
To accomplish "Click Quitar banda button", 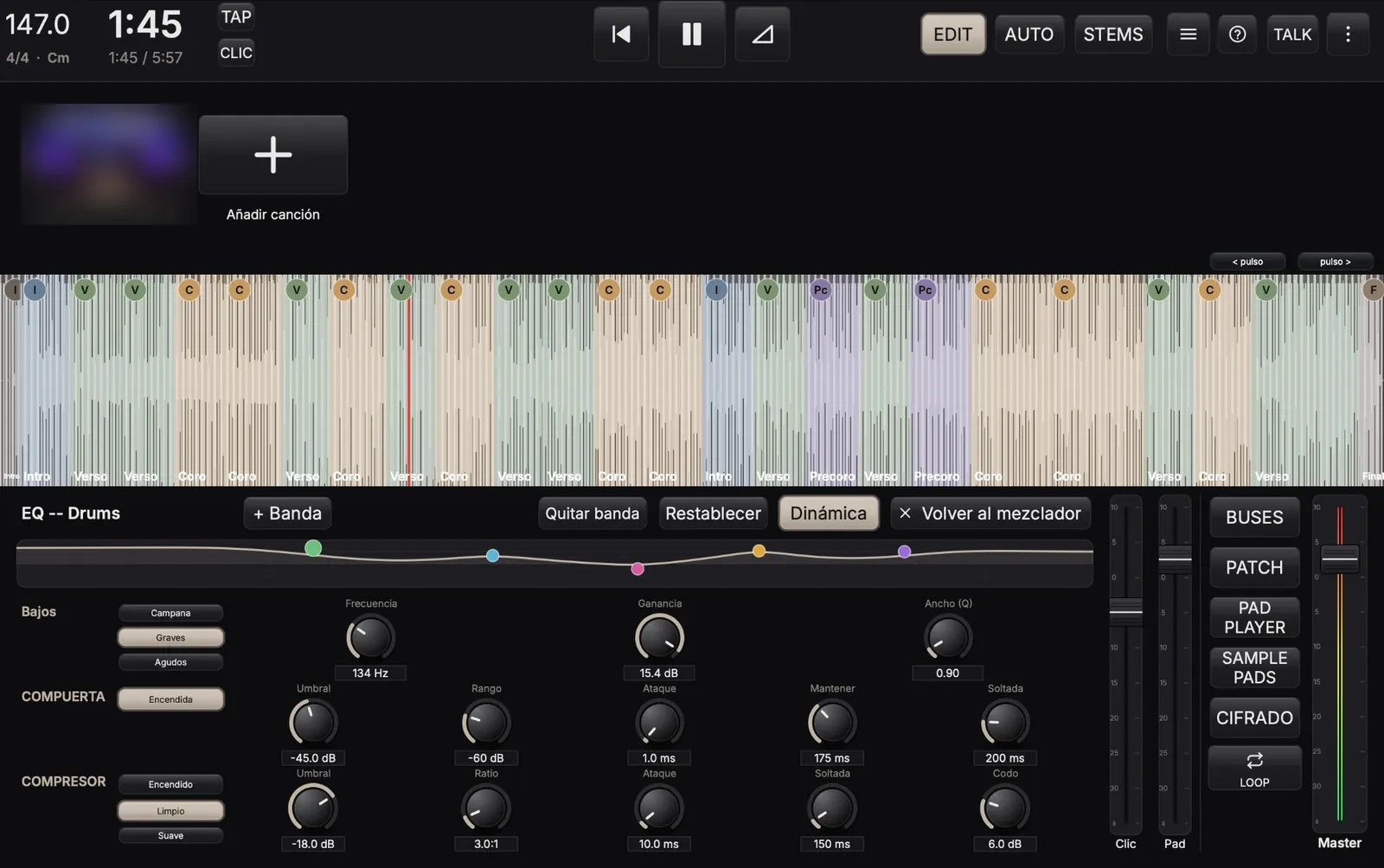I will coord(592,514).
